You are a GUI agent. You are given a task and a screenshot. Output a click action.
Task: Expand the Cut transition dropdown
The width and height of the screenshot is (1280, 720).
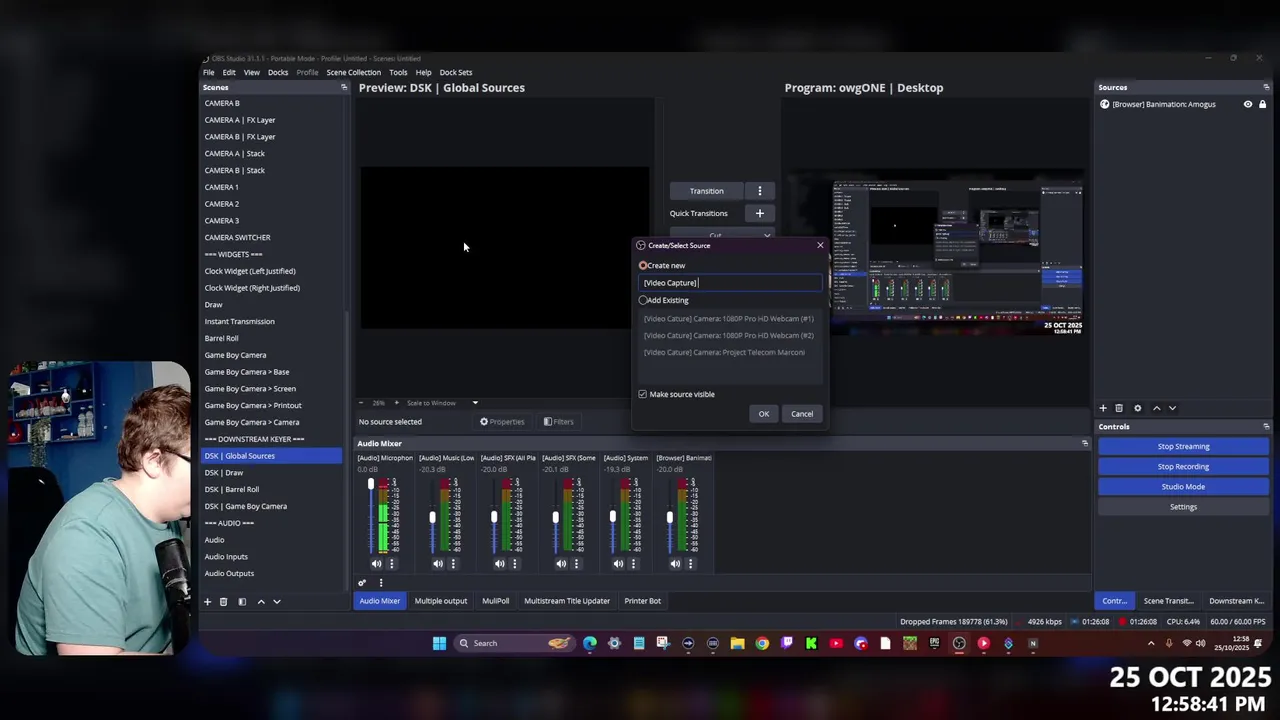click(767, 236)
